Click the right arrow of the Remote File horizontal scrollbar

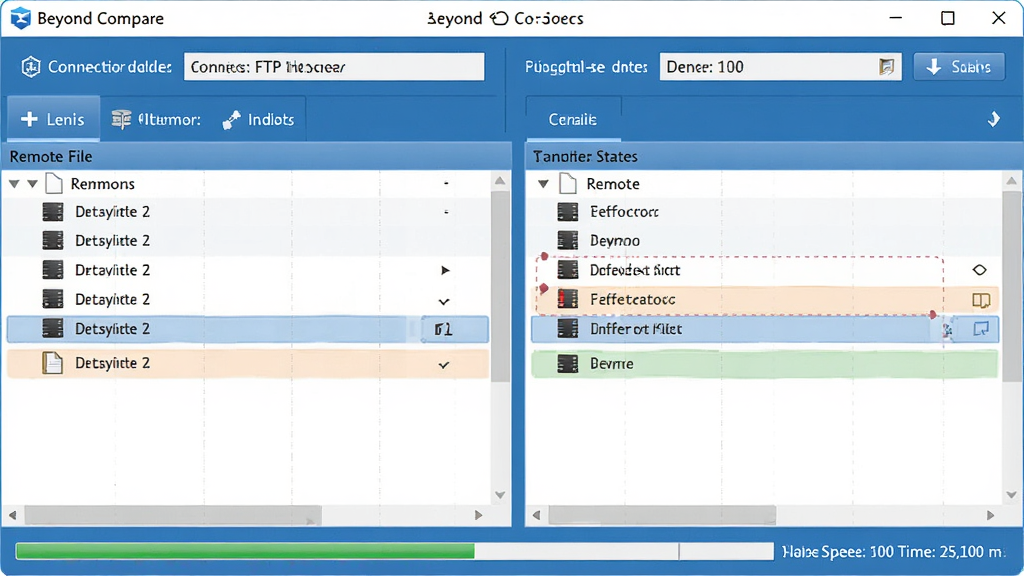pyautogui.click(x=479, y=515)
